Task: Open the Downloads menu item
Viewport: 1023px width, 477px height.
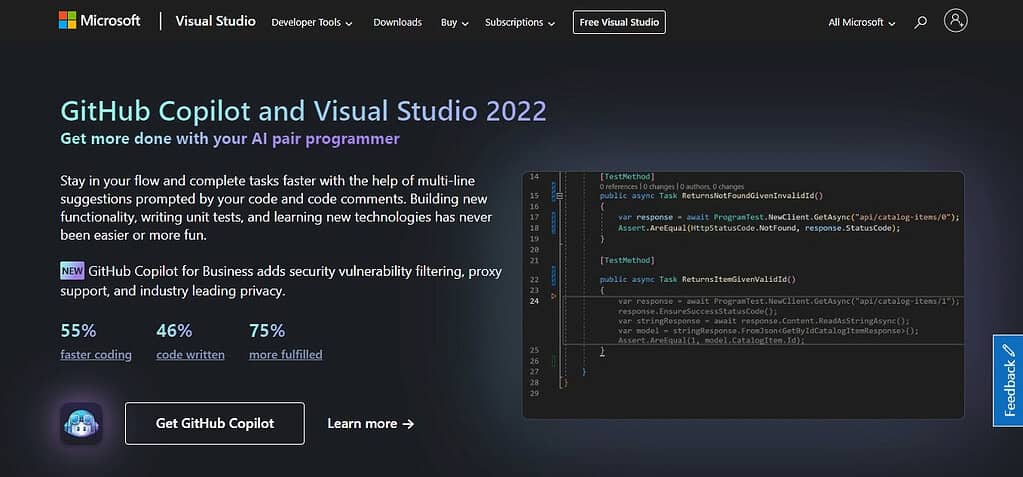Action: 397,22
